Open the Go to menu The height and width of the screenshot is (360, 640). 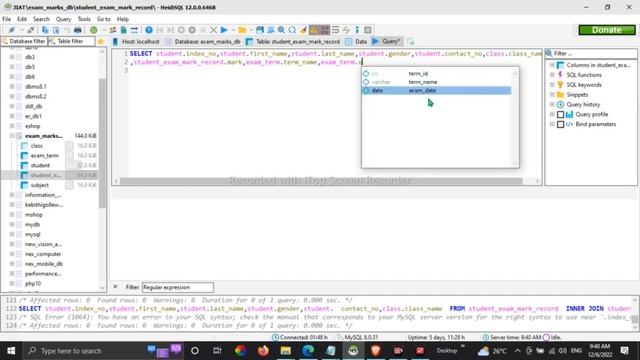pos(103,19)
